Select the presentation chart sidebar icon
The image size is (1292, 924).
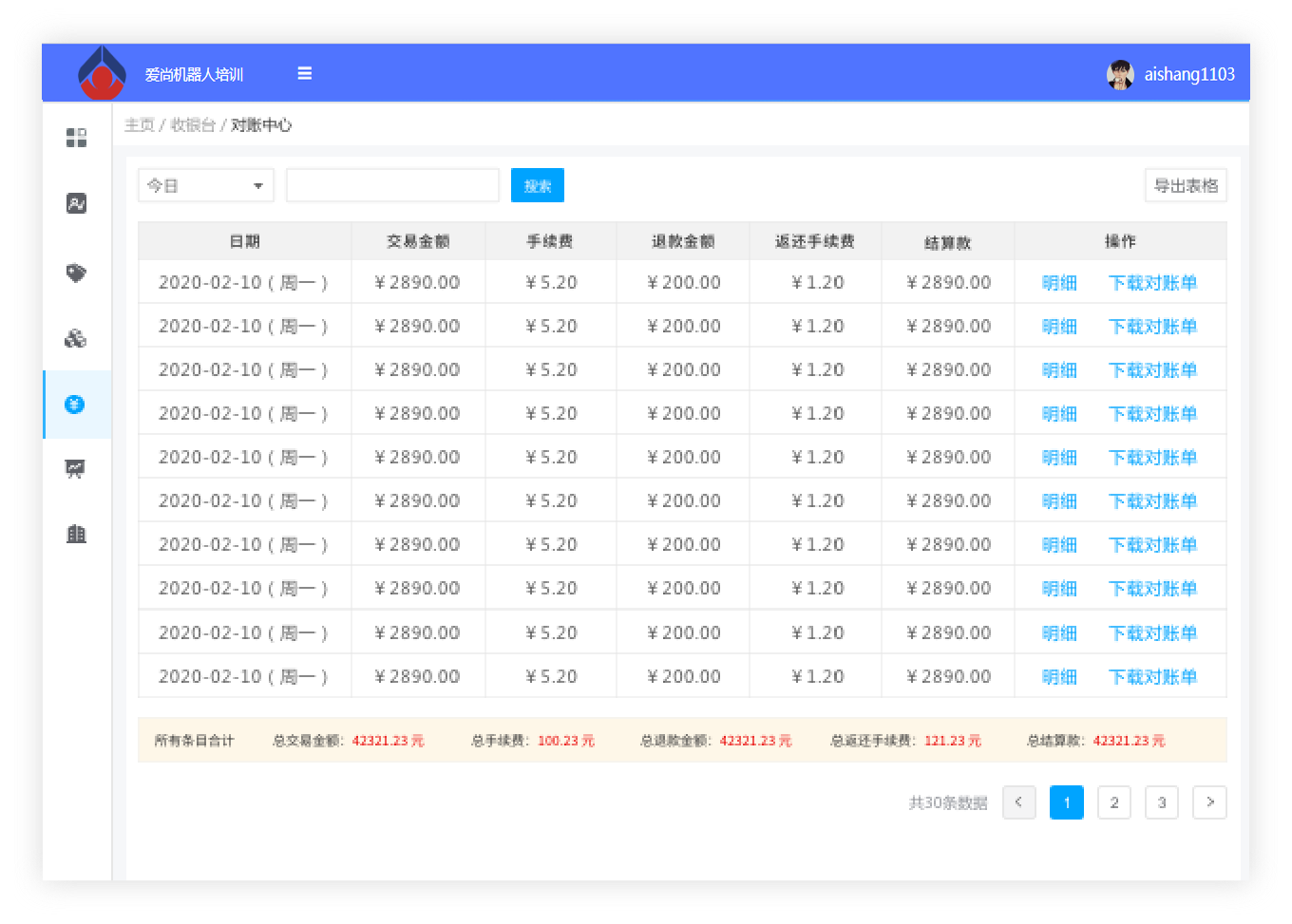tap(75, 468)
